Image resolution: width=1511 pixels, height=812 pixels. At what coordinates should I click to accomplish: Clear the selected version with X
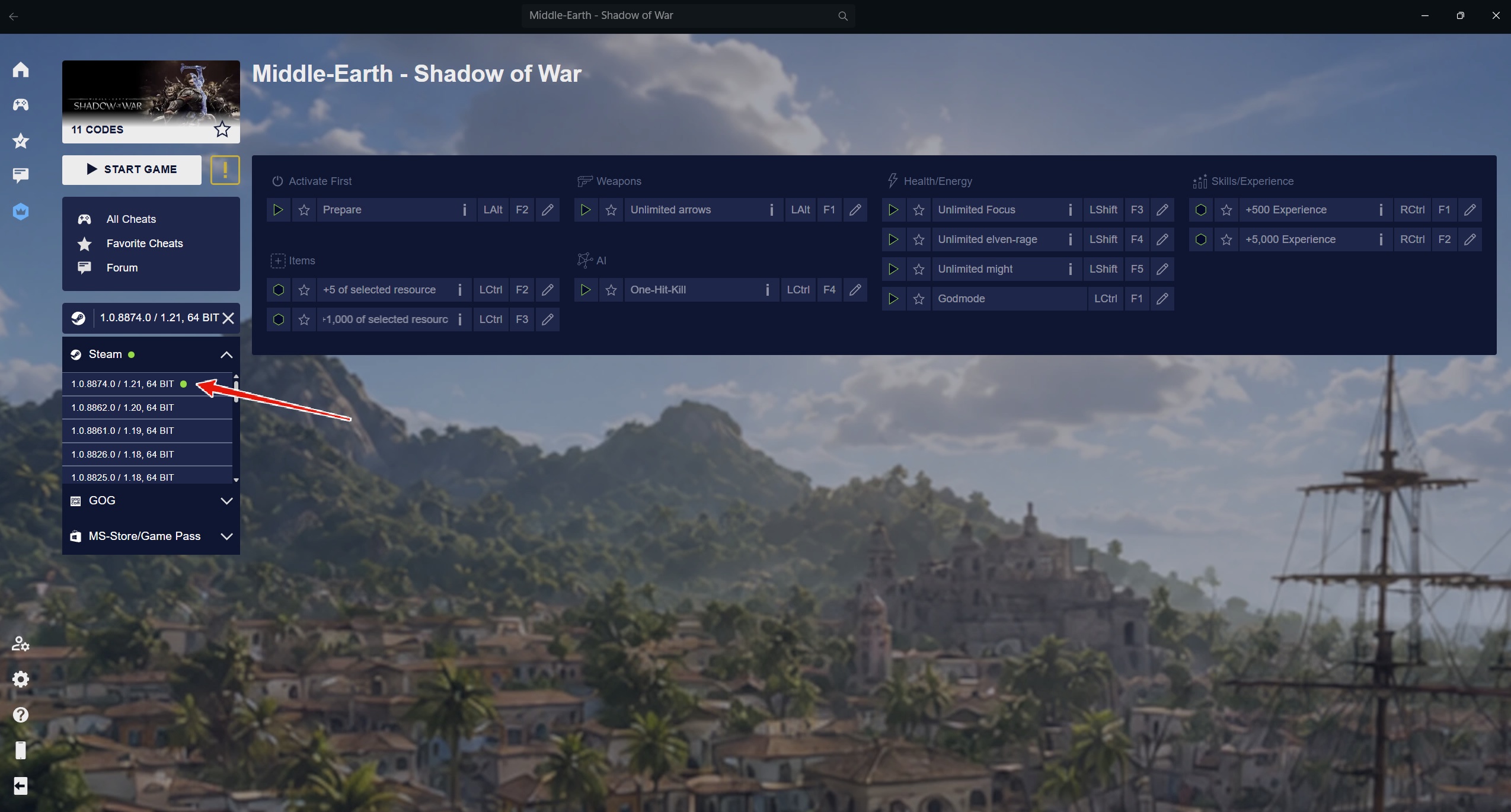click(x=228, y=318)
